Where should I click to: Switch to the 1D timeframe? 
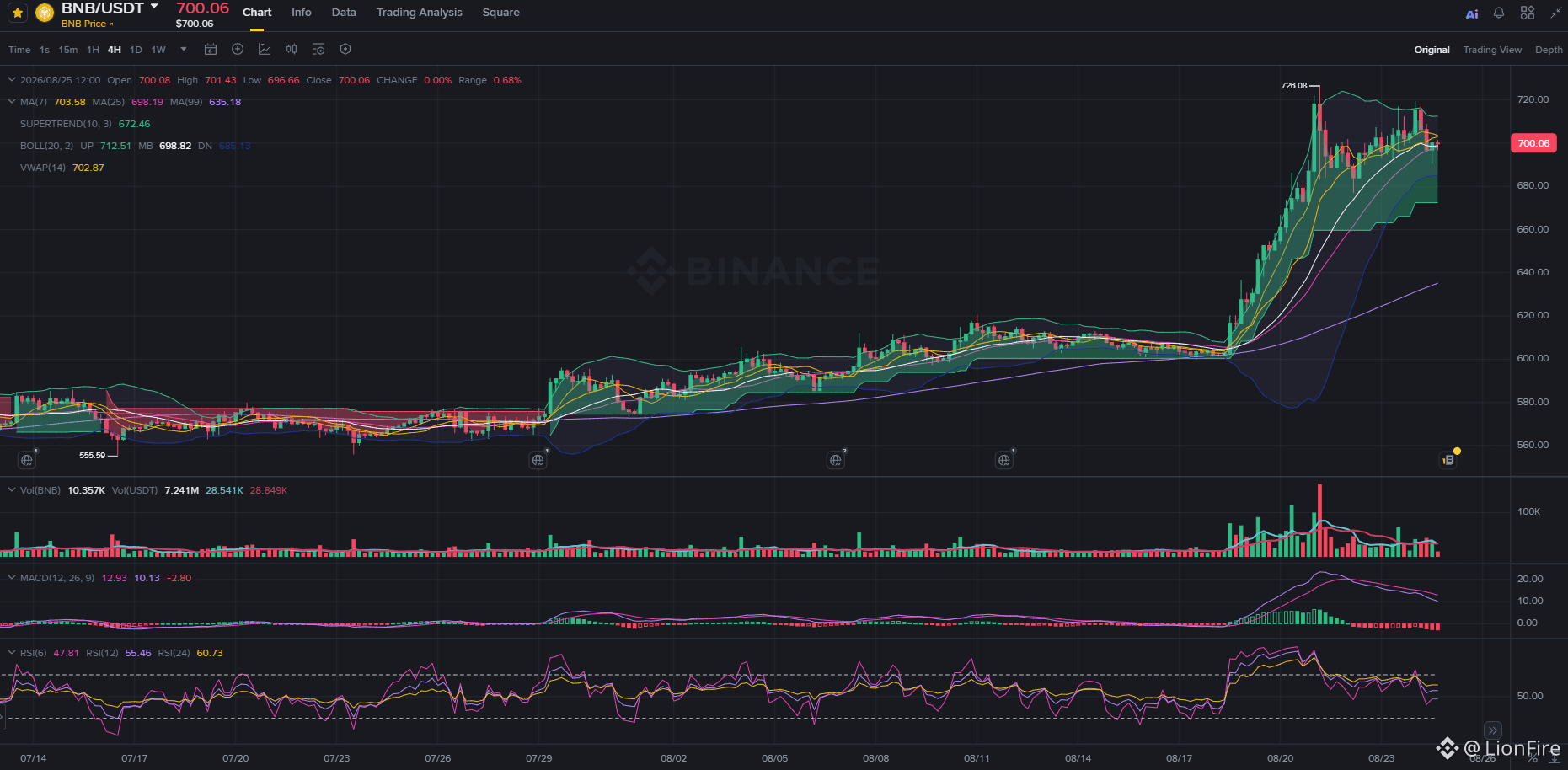(x=136, y=50)
